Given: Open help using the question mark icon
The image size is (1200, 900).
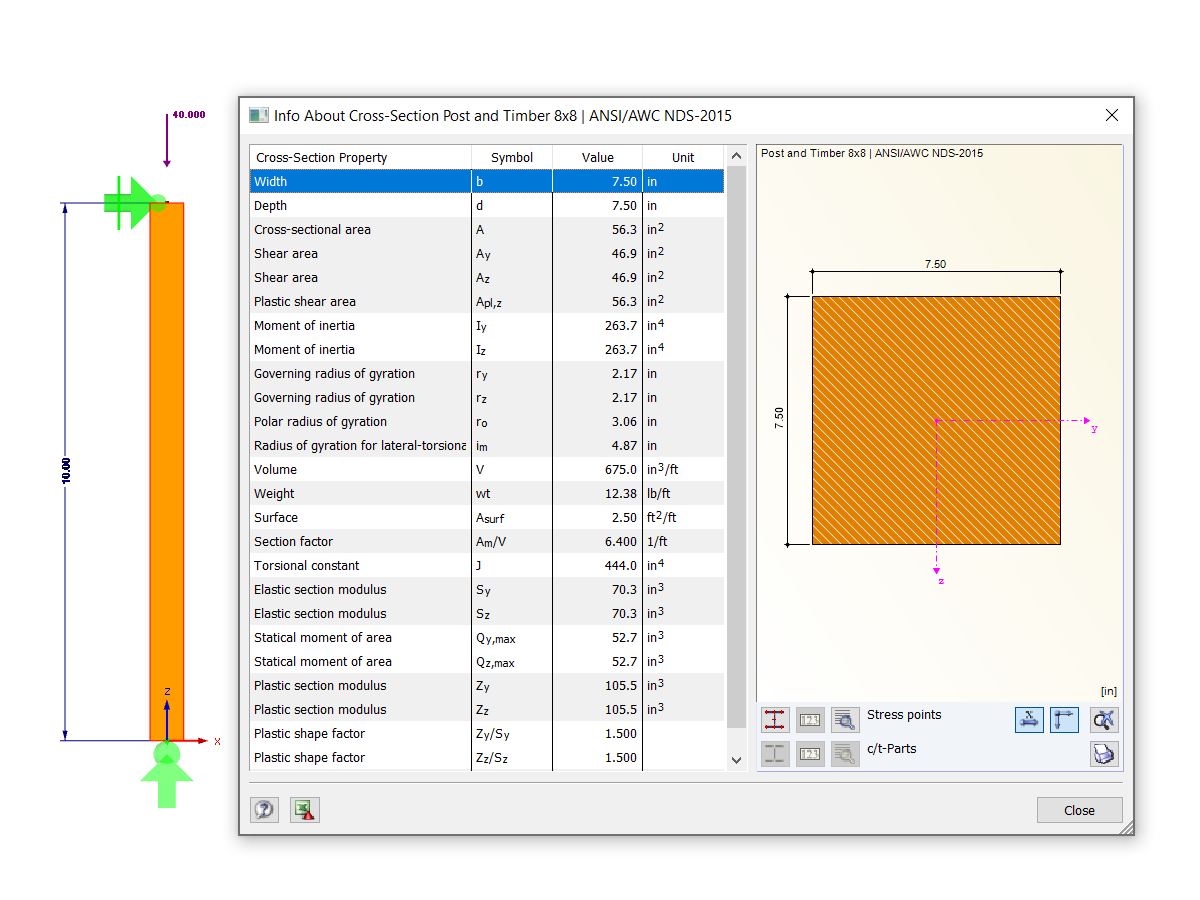Looking at the screenshot, I should 264,810.
